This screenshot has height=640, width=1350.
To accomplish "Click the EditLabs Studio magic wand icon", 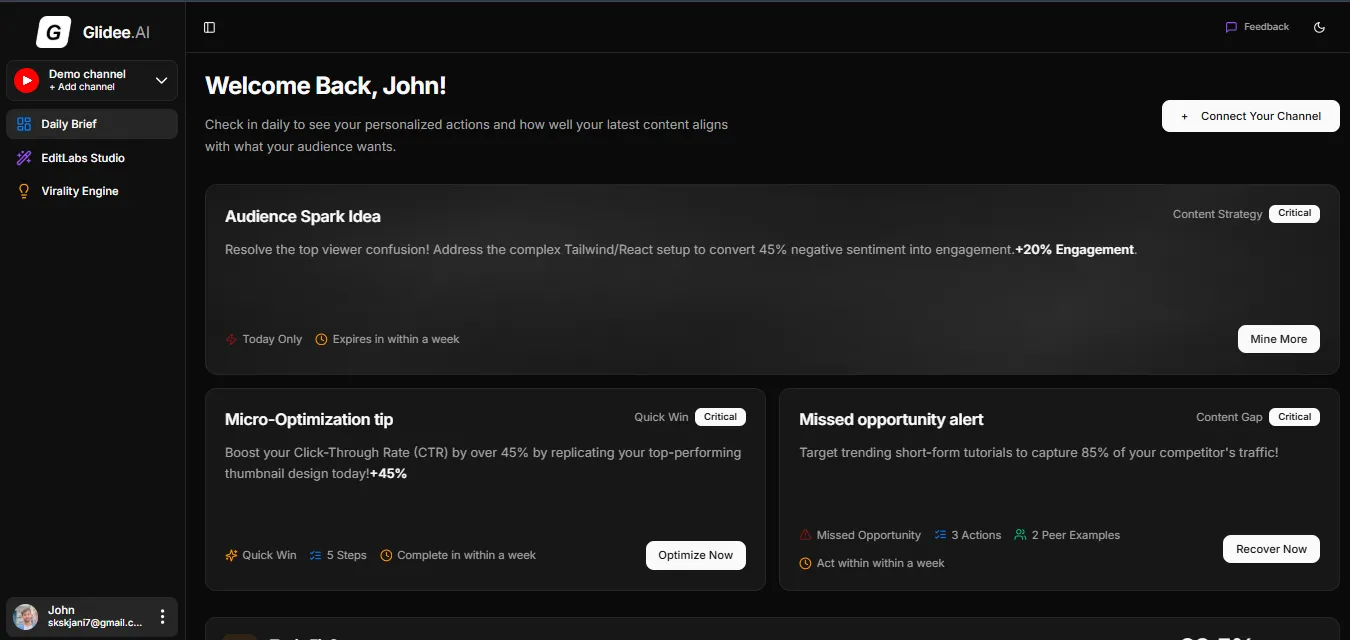I will pyautogui.click(x=23, y=157).
